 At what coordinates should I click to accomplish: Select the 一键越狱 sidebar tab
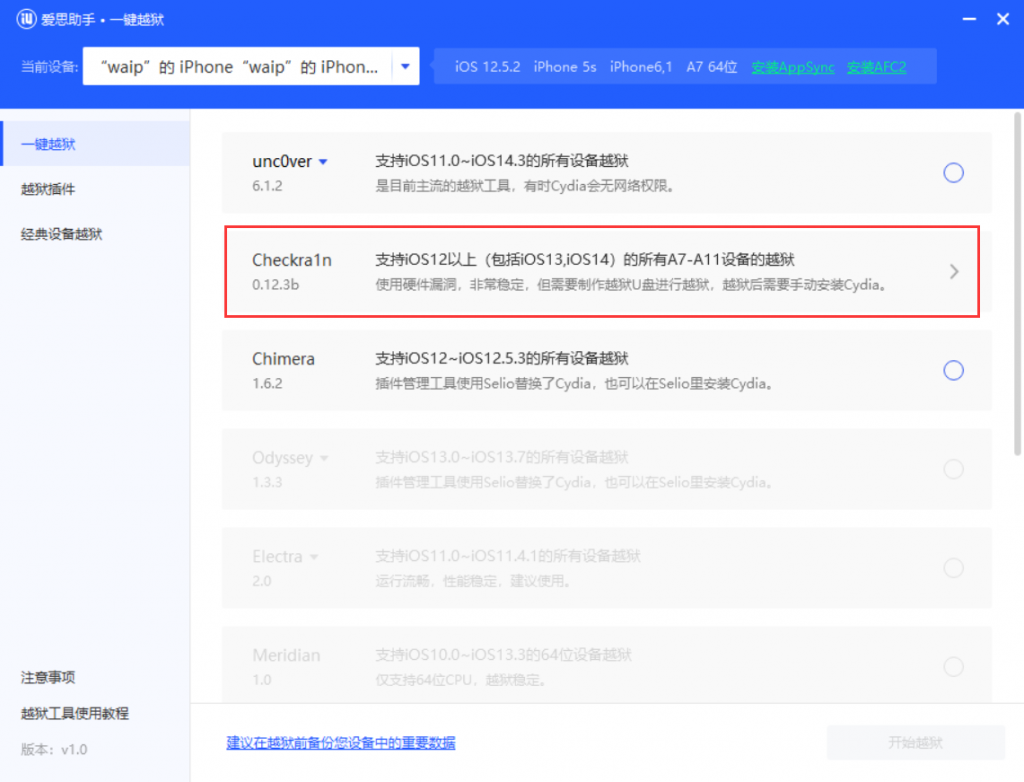click(48, 143)
